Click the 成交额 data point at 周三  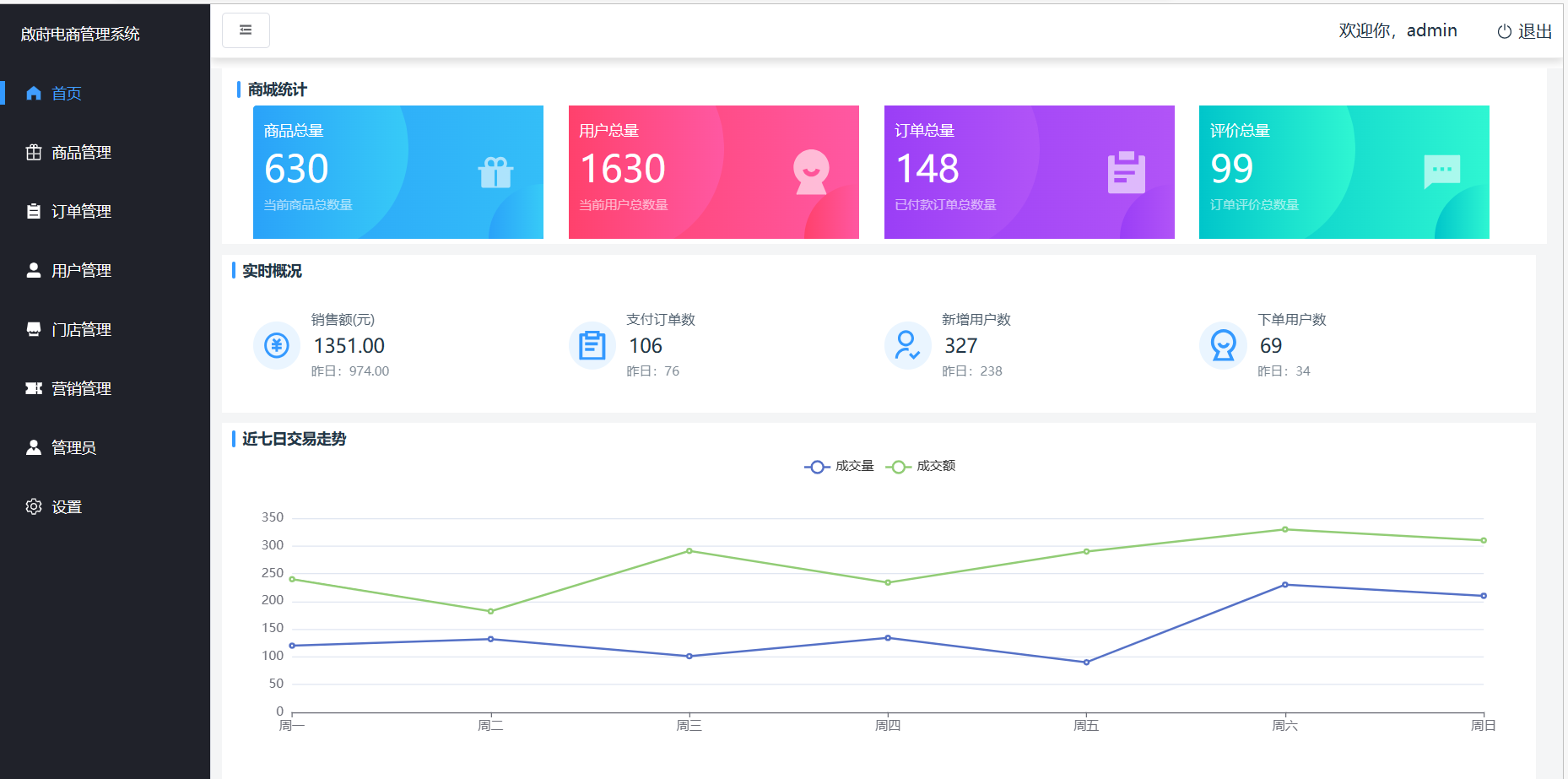click(689, 551)
